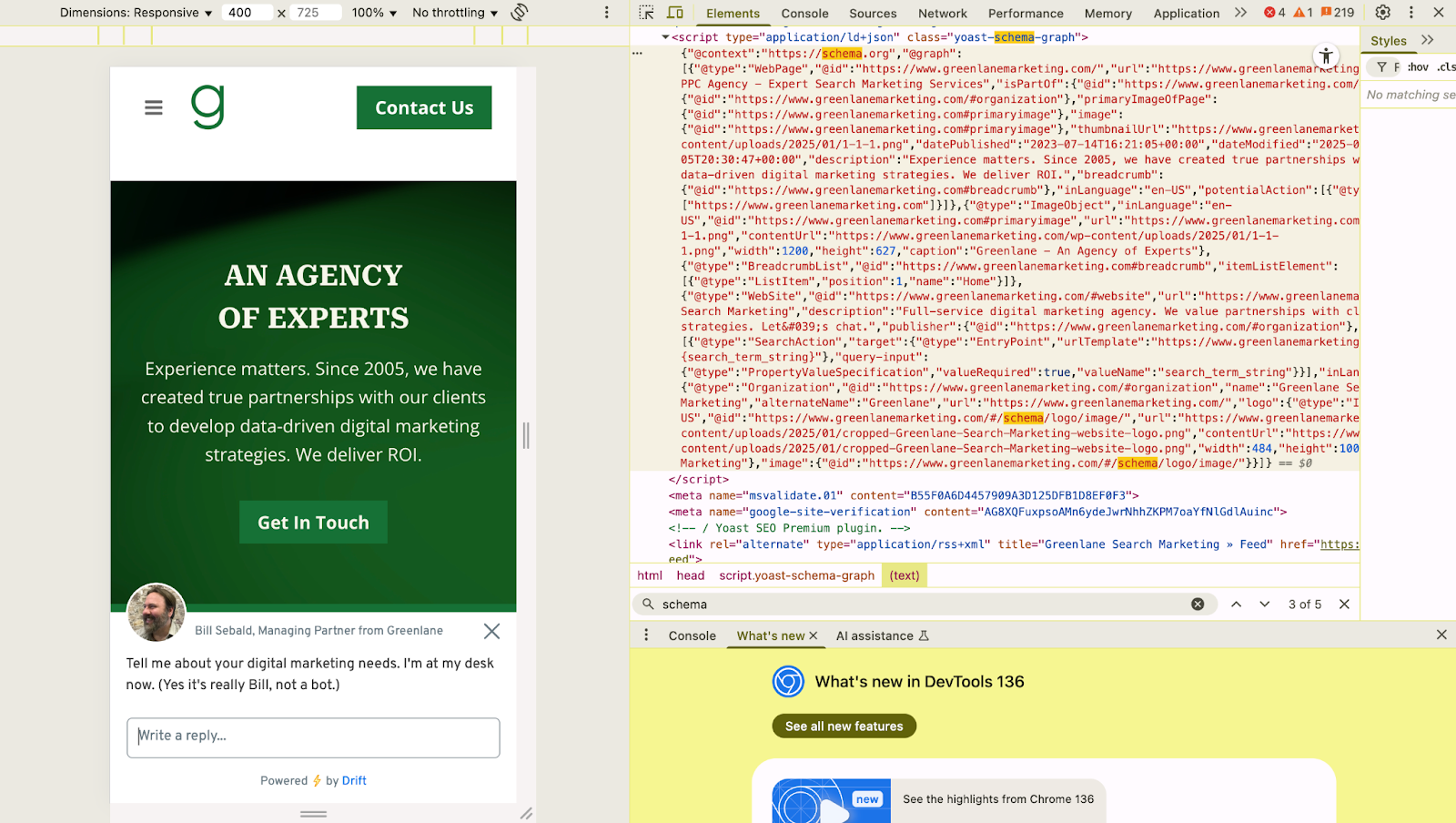Image resolution: width=1456 pixels, height=823 pixels.
Task: Collapse the yoast-schema-graph script node
Action: click(x=665, y=37)
